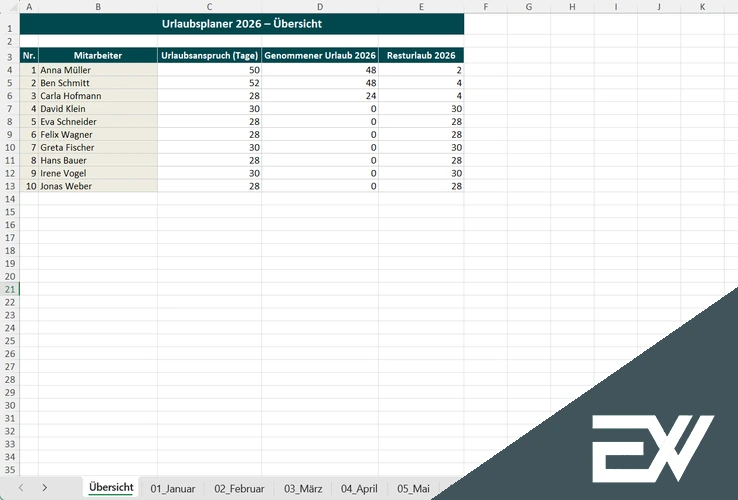This screenshot has height=500, width=738.
Task: Click the select-all corner triangle
Action: (9, 7)
